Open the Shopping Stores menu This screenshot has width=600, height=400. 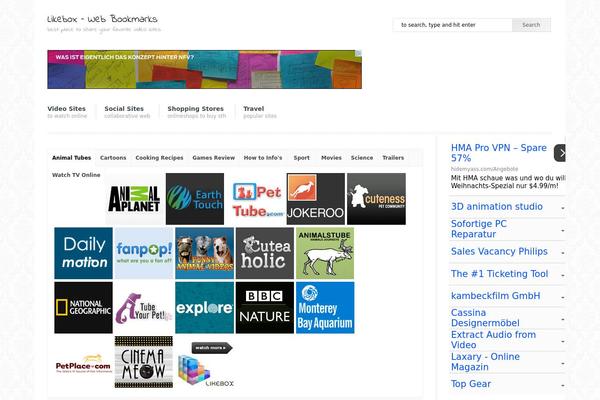[197, 112]
